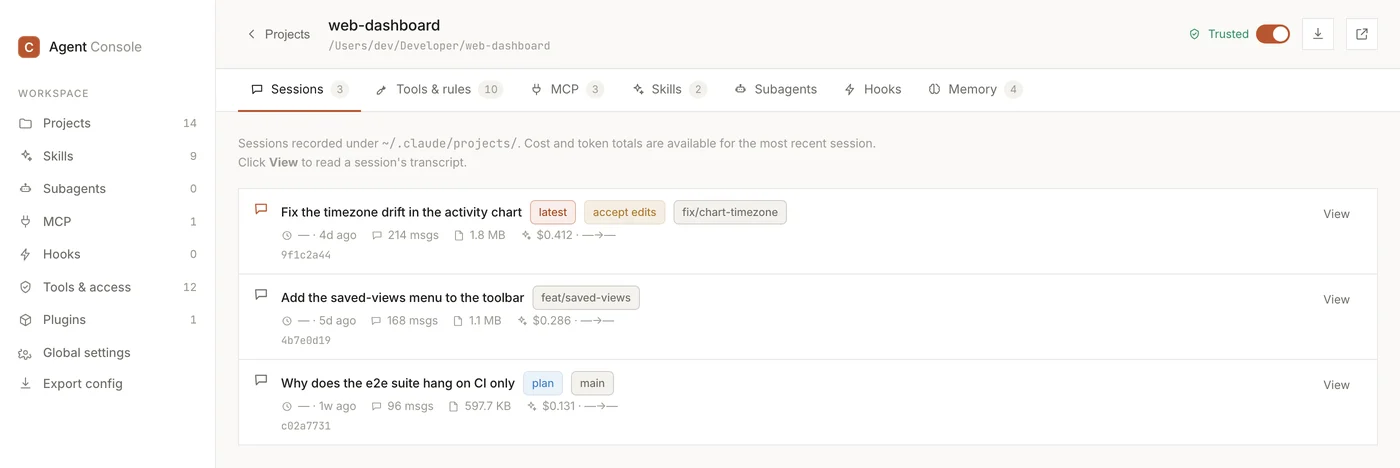The image size is (1400, 468).
Task: Click the chat icon of the e2e session
Action: click(x=261, y=380)
